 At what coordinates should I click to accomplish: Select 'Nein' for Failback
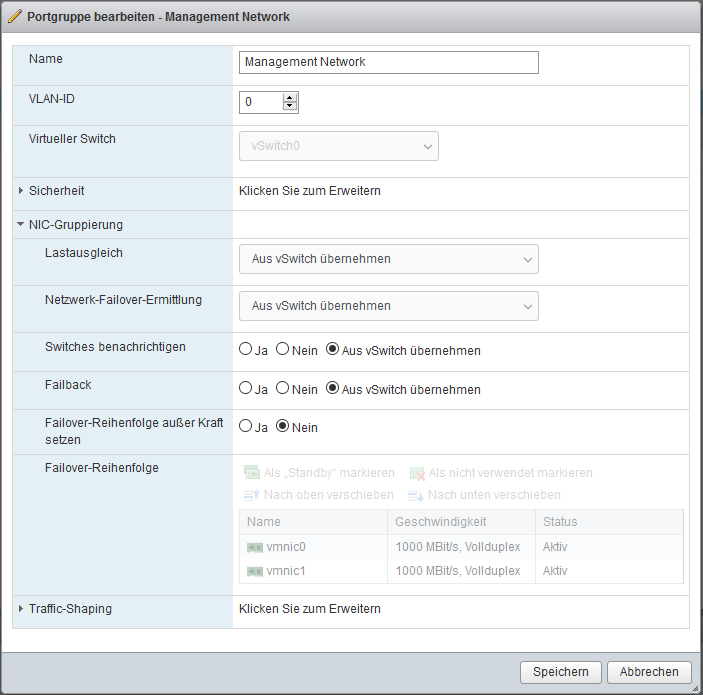coord(283,389)
